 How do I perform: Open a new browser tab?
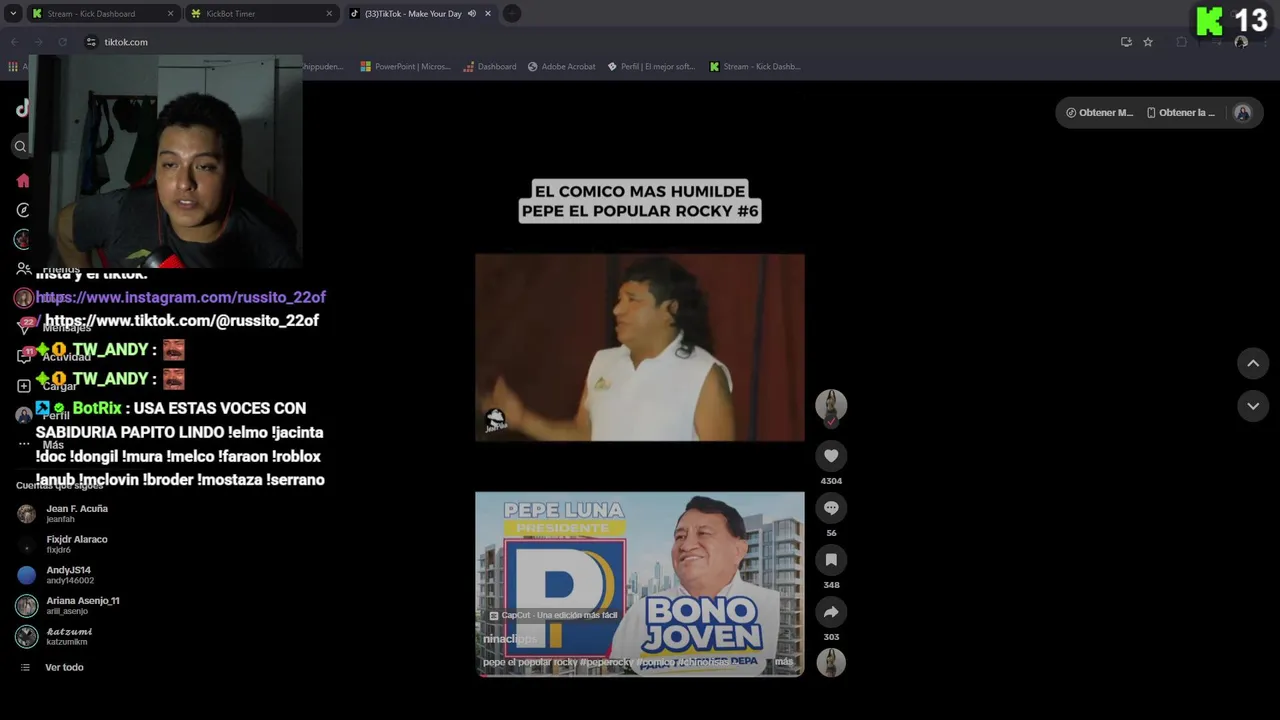512,14
